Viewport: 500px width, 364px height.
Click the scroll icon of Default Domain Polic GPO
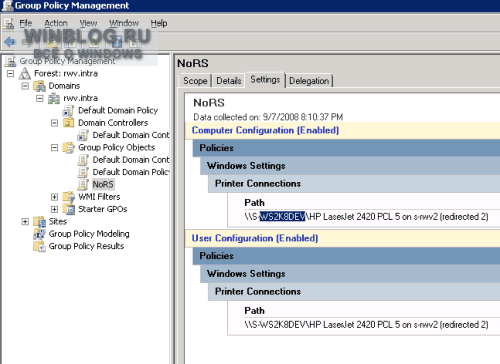[x=83, y=172]
